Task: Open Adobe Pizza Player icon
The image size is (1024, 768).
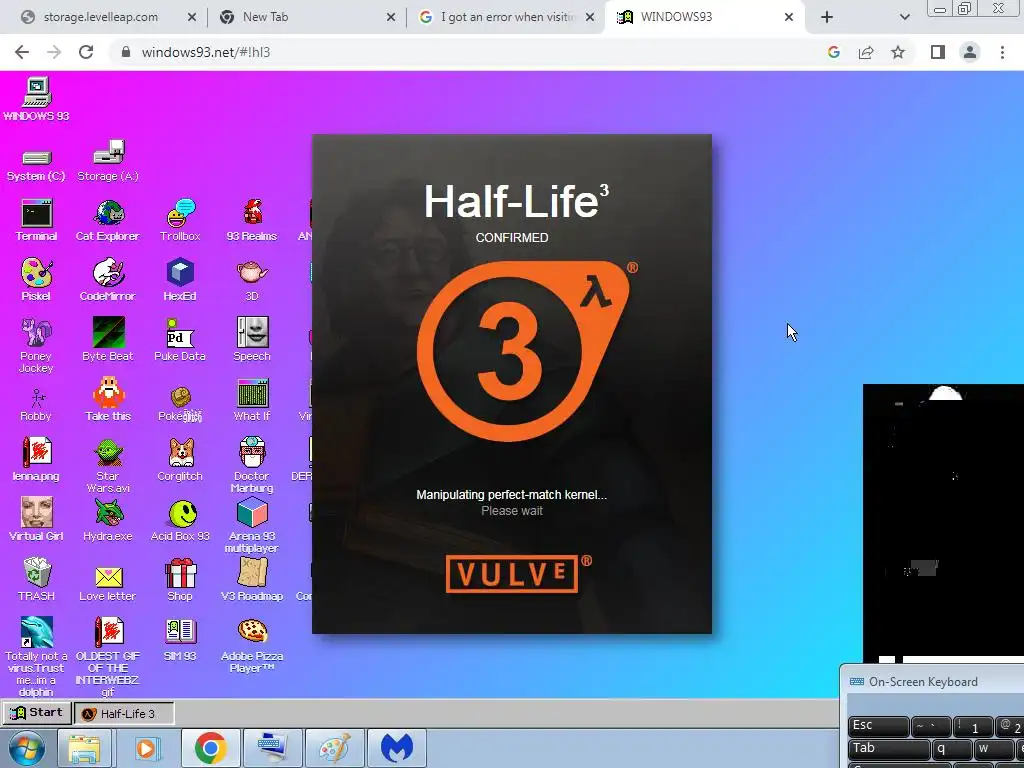Action: coord(252,646)
